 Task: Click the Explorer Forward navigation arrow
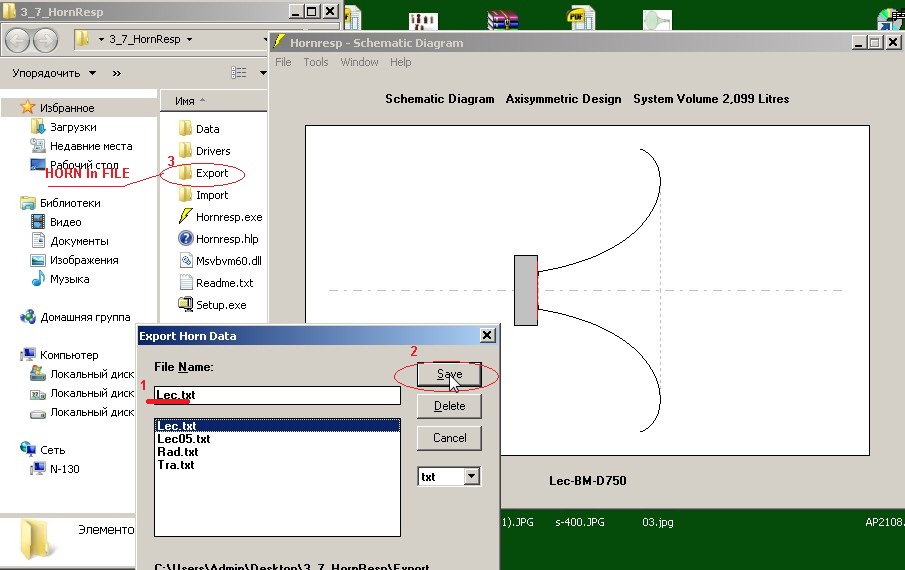[x=45, y=40]
